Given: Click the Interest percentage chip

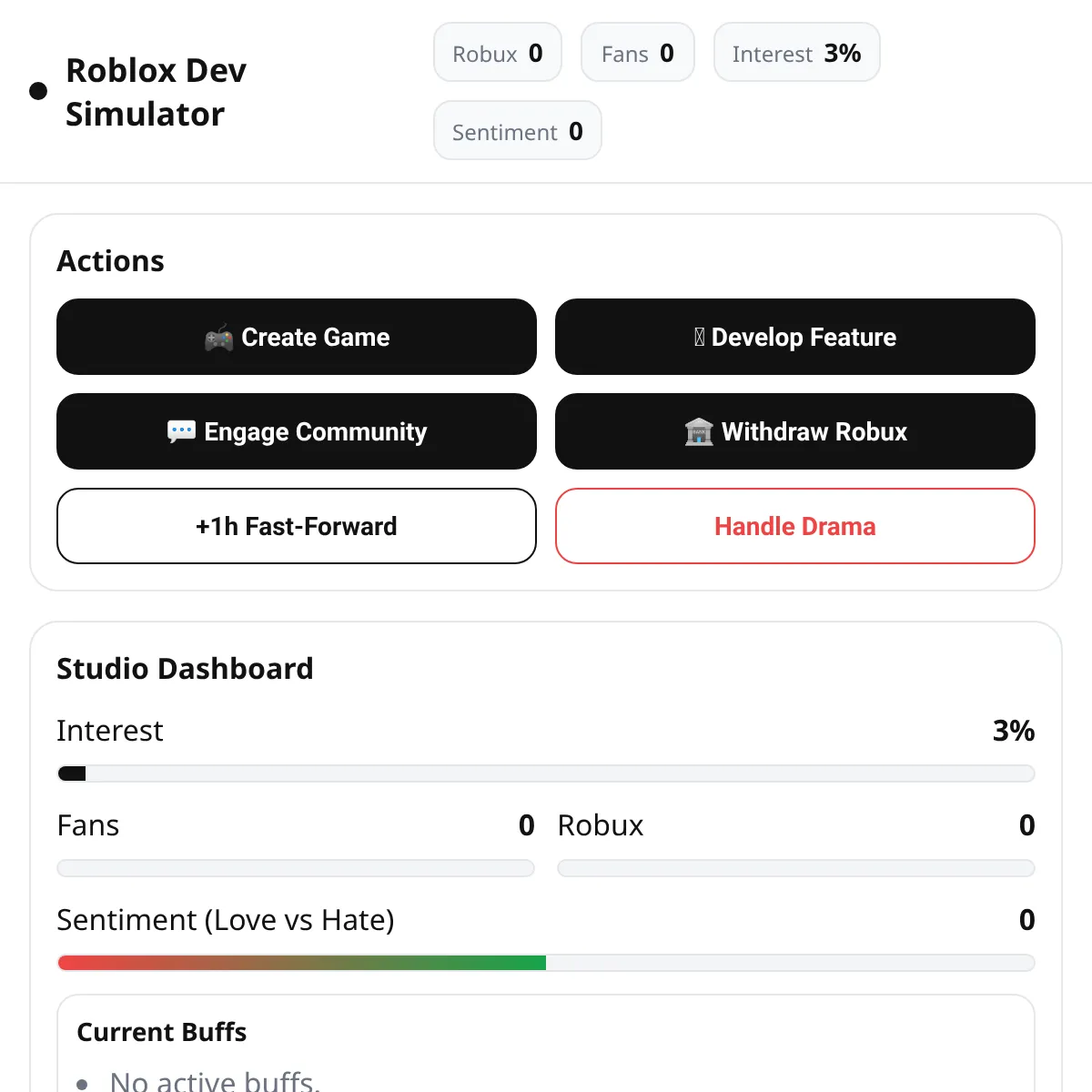Looking at the screenshot, I should click(796, 53).
